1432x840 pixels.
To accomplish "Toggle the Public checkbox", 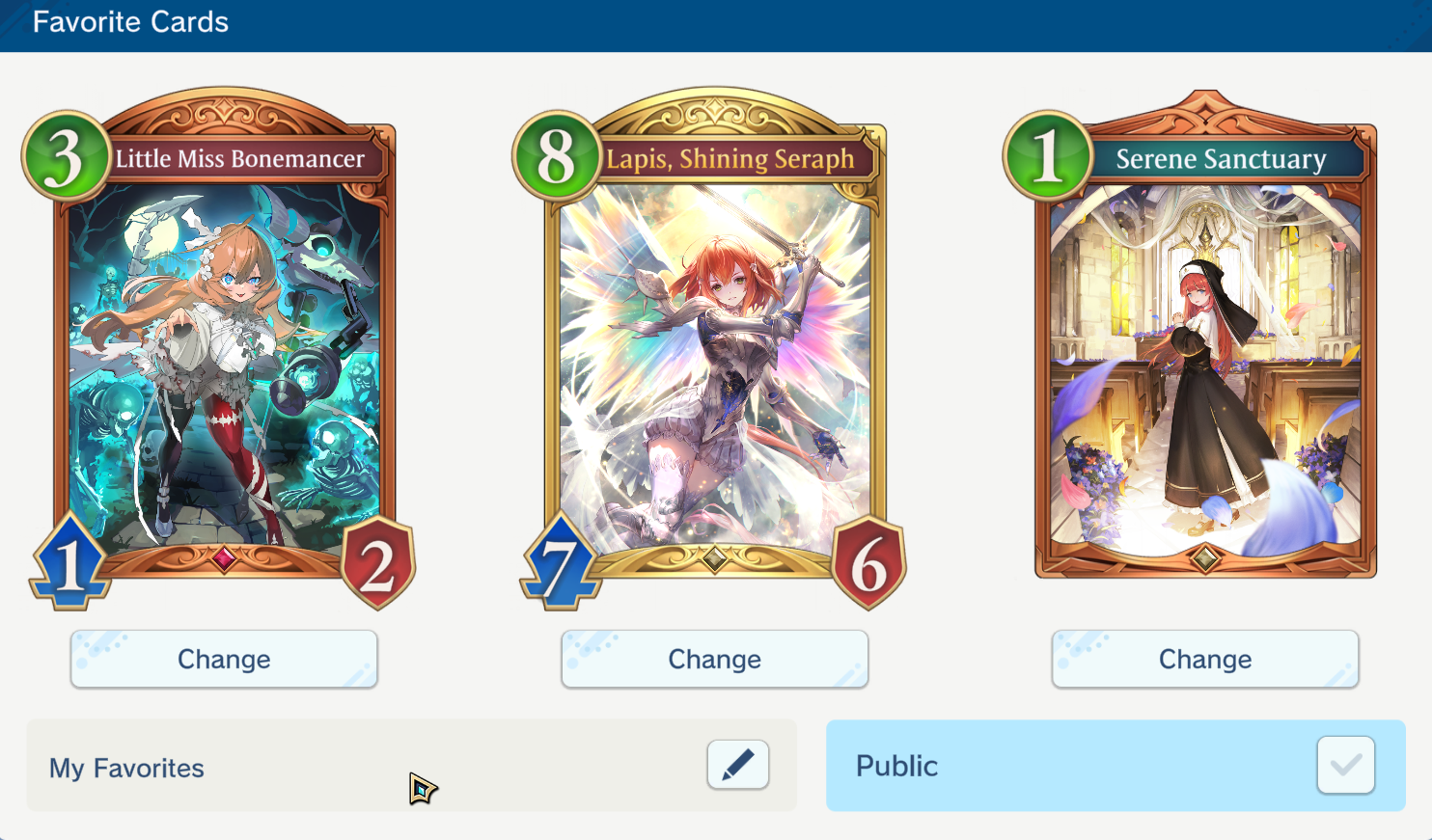I will [x=1345, y=765].
